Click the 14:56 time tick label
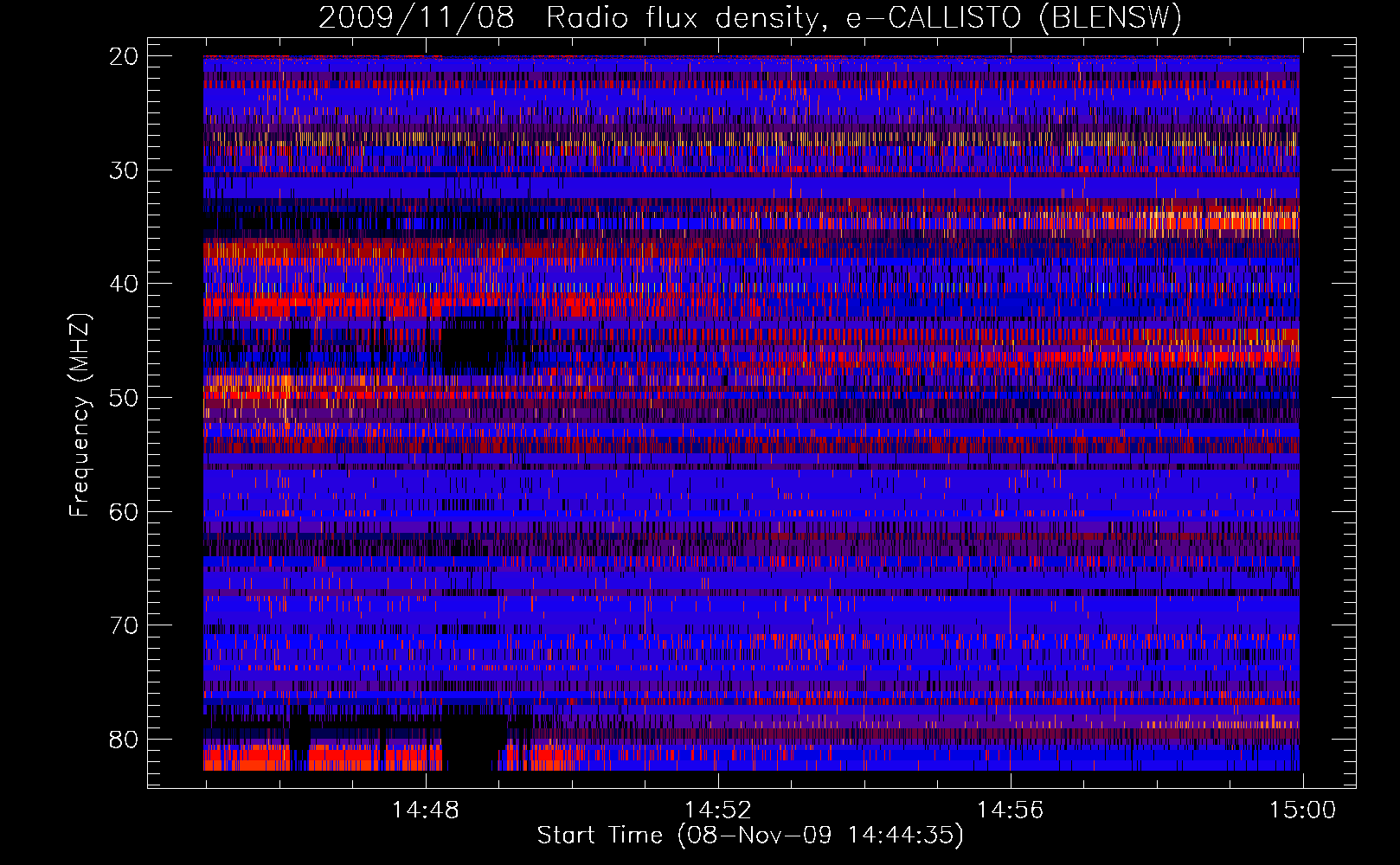Viewport: 1400px width, 865px height. [x=1010, y=811]
